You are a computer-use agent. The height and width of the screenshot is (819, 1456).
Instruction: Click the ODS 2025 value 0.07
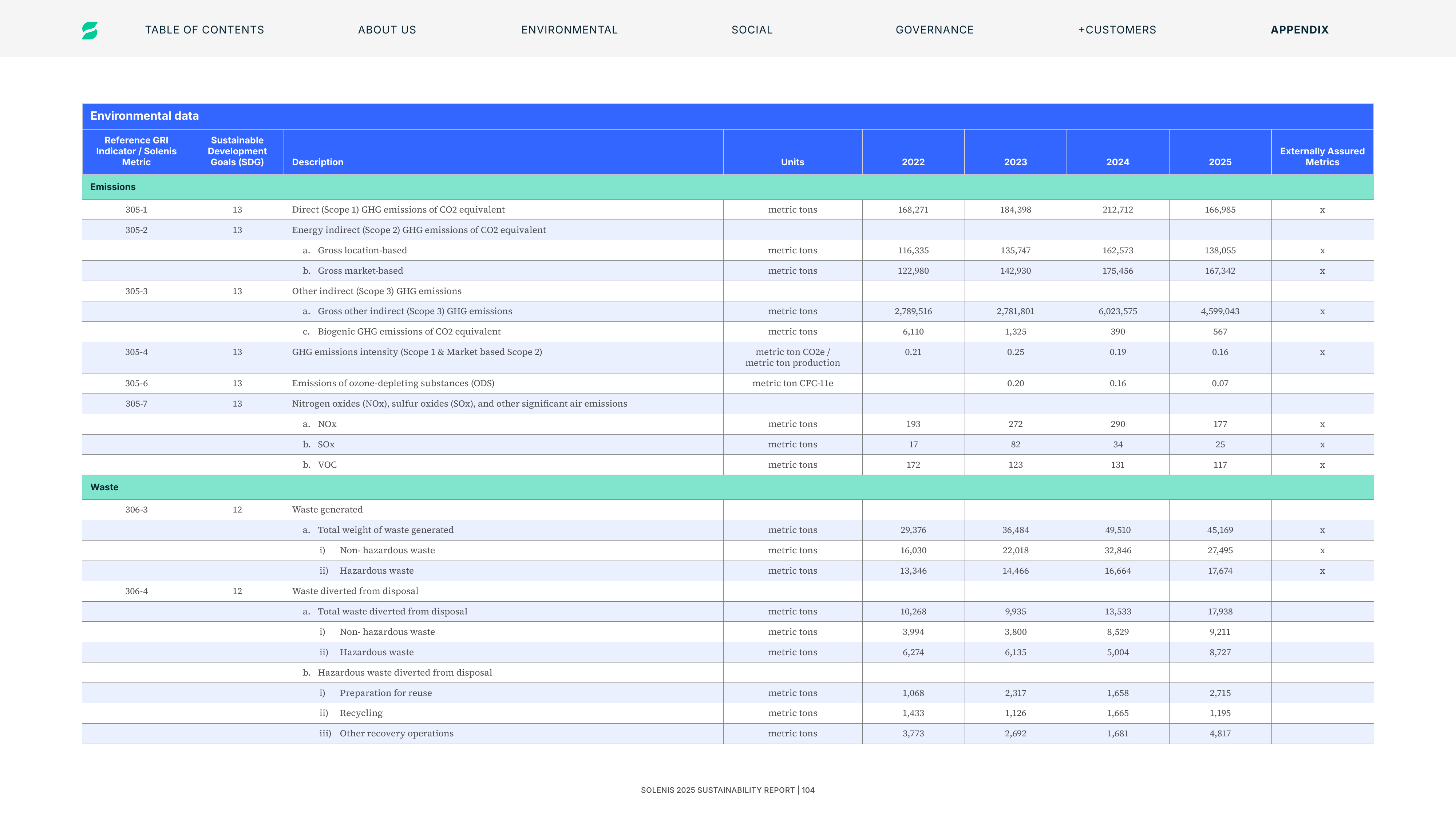(x=1220, y=383)
